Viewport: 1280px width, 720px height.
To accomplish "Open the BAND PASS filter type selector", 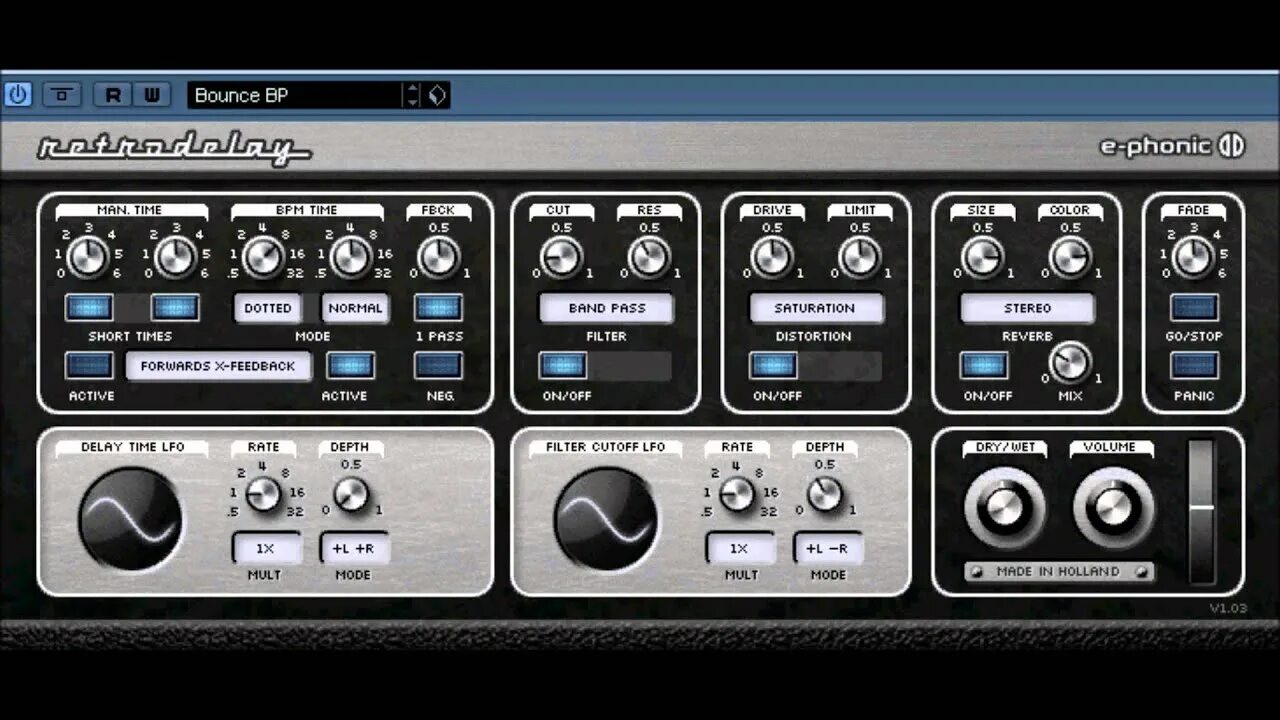I will pyautogui.click(x=607, y=308).
